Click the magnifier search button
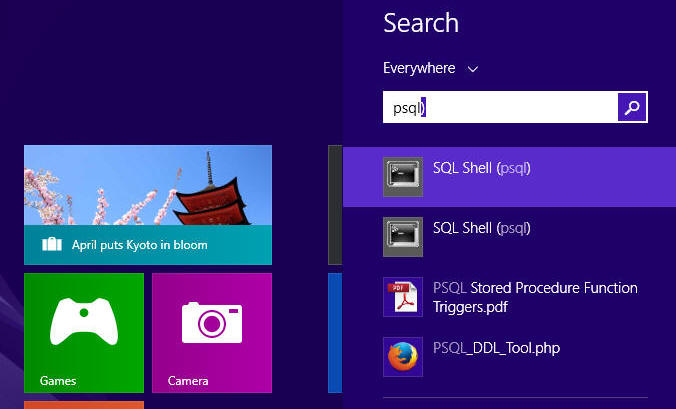The image size is (676, 409). [633, 107]
